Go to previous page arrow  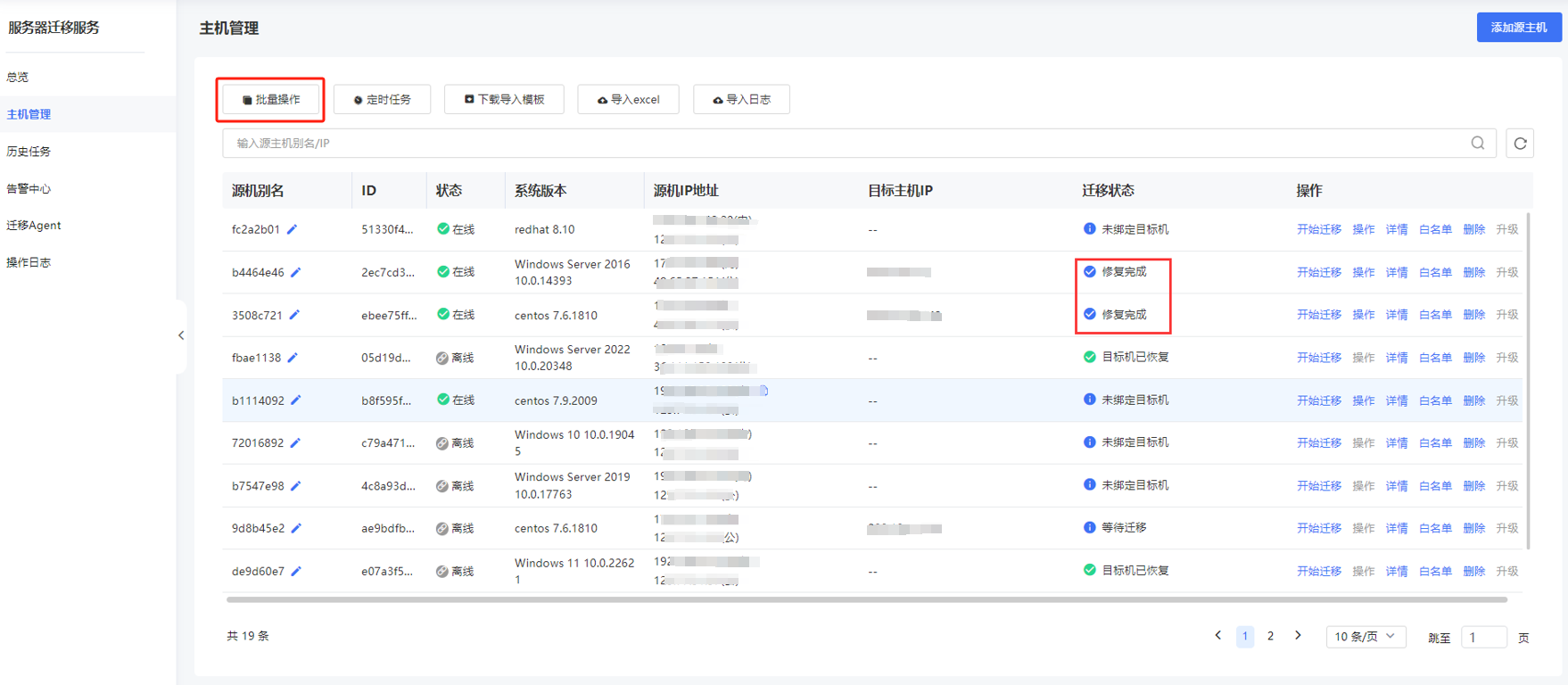[x=1218, y=636]
